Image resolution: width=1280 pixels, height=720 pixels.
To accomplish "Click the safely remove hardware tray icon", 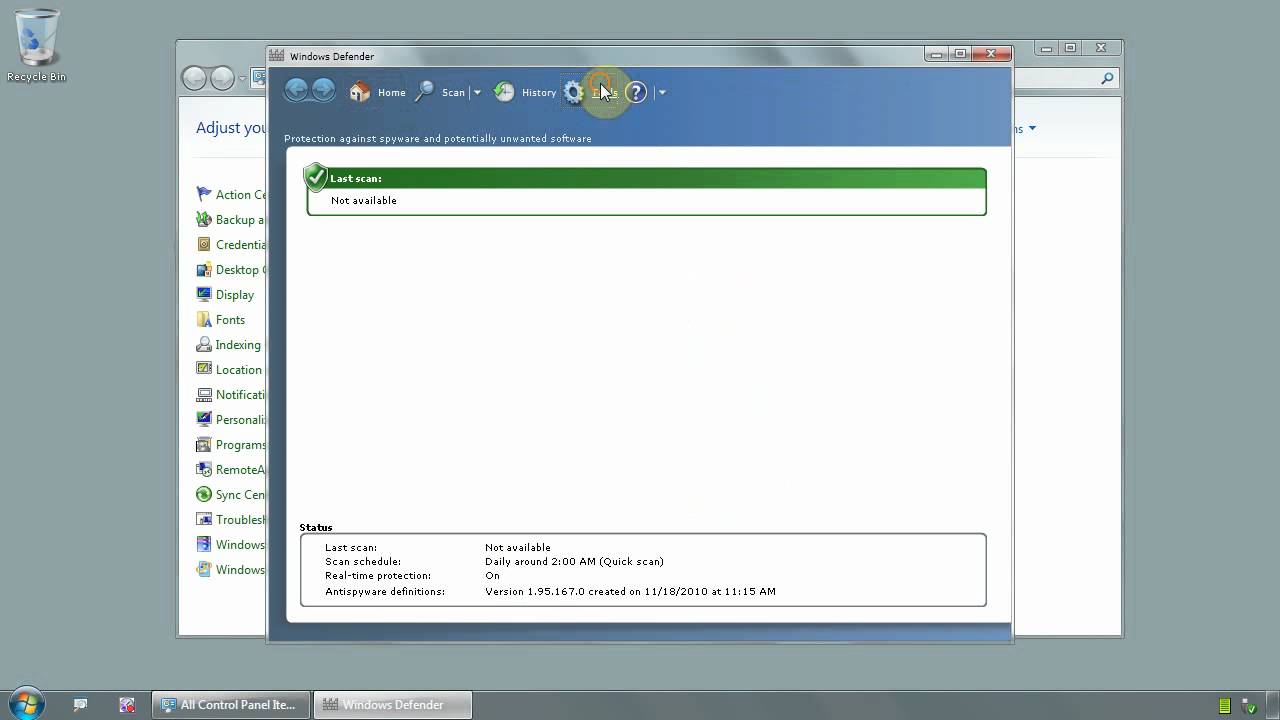I will pyautogui.click(x=1247, y=706).
